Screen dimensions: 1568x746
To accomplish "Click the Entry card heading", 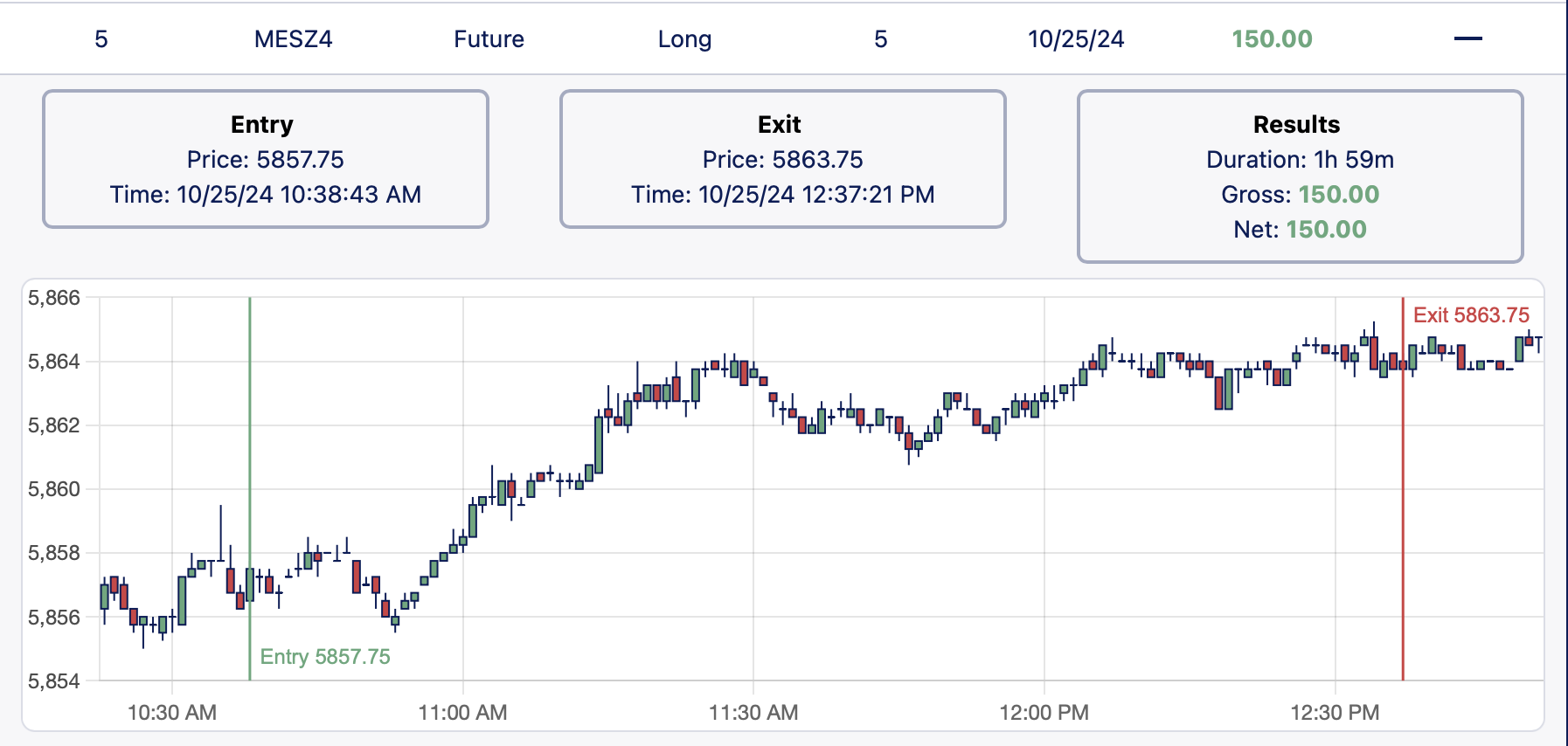I will 262,125.
